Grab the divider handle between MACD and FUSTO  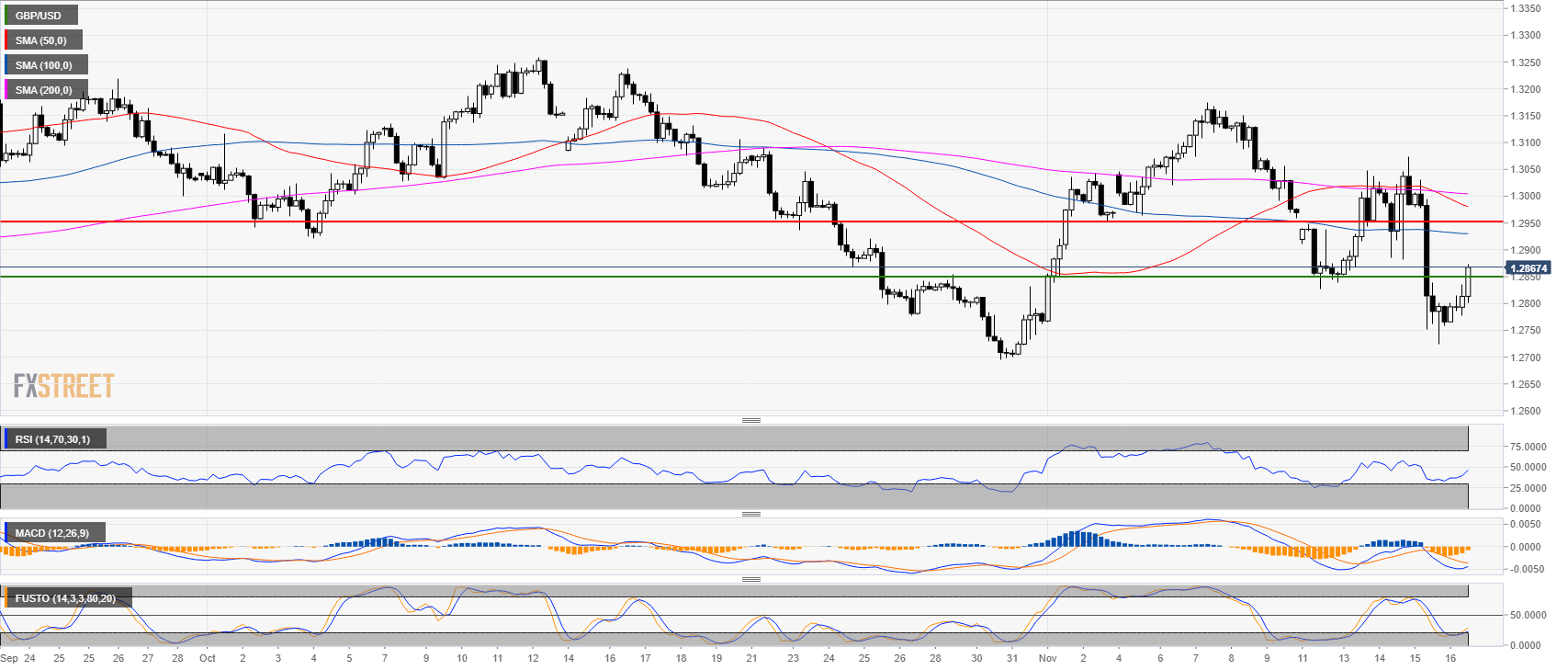pos(751,579)
